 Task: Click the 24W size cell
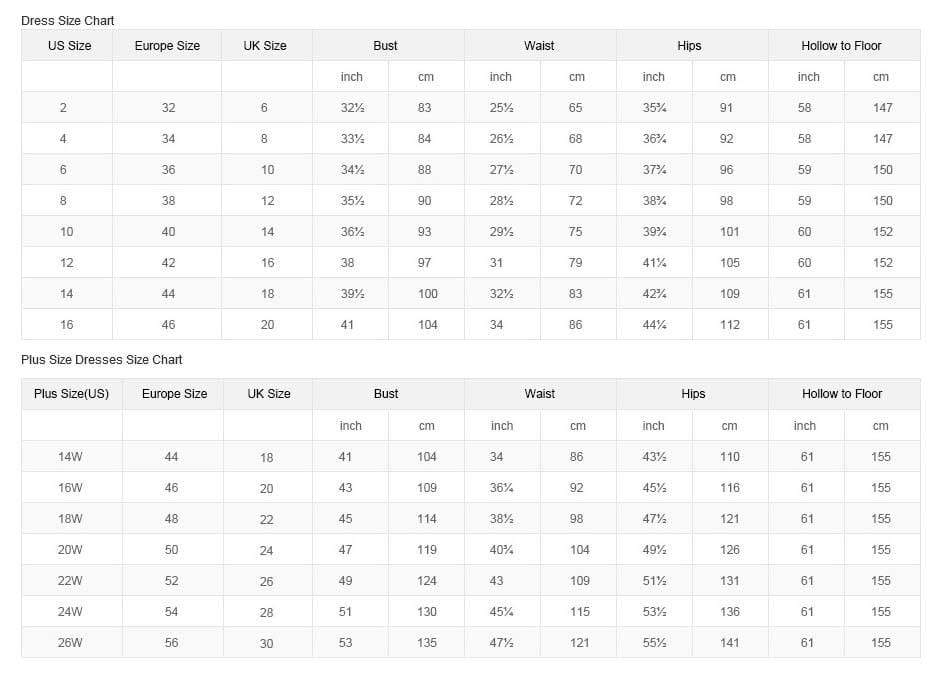point(70,612)
